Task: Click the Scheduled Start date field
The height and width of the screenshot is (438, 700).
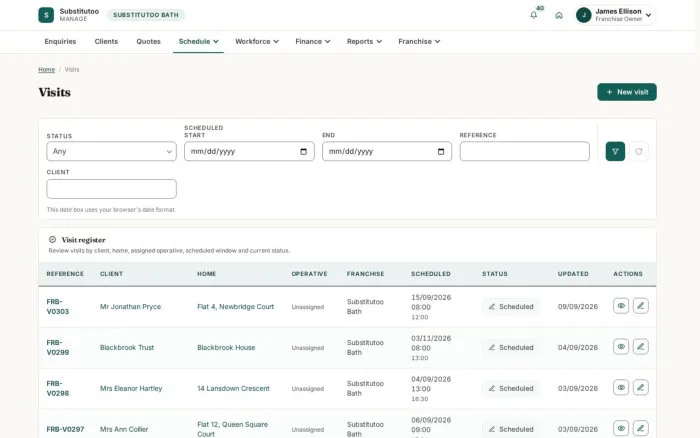Action: pyautogui.click(x=249, y=151)
